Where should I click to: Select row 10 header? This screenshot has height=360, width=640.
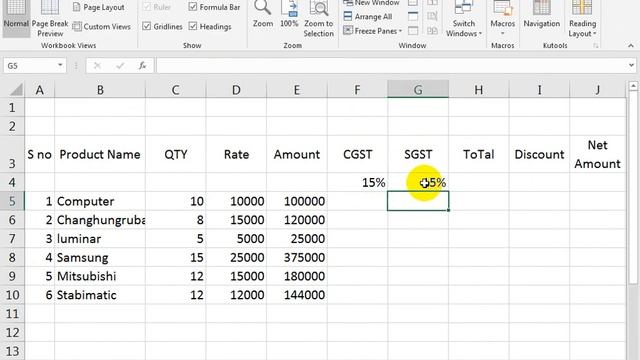point(12,295)
